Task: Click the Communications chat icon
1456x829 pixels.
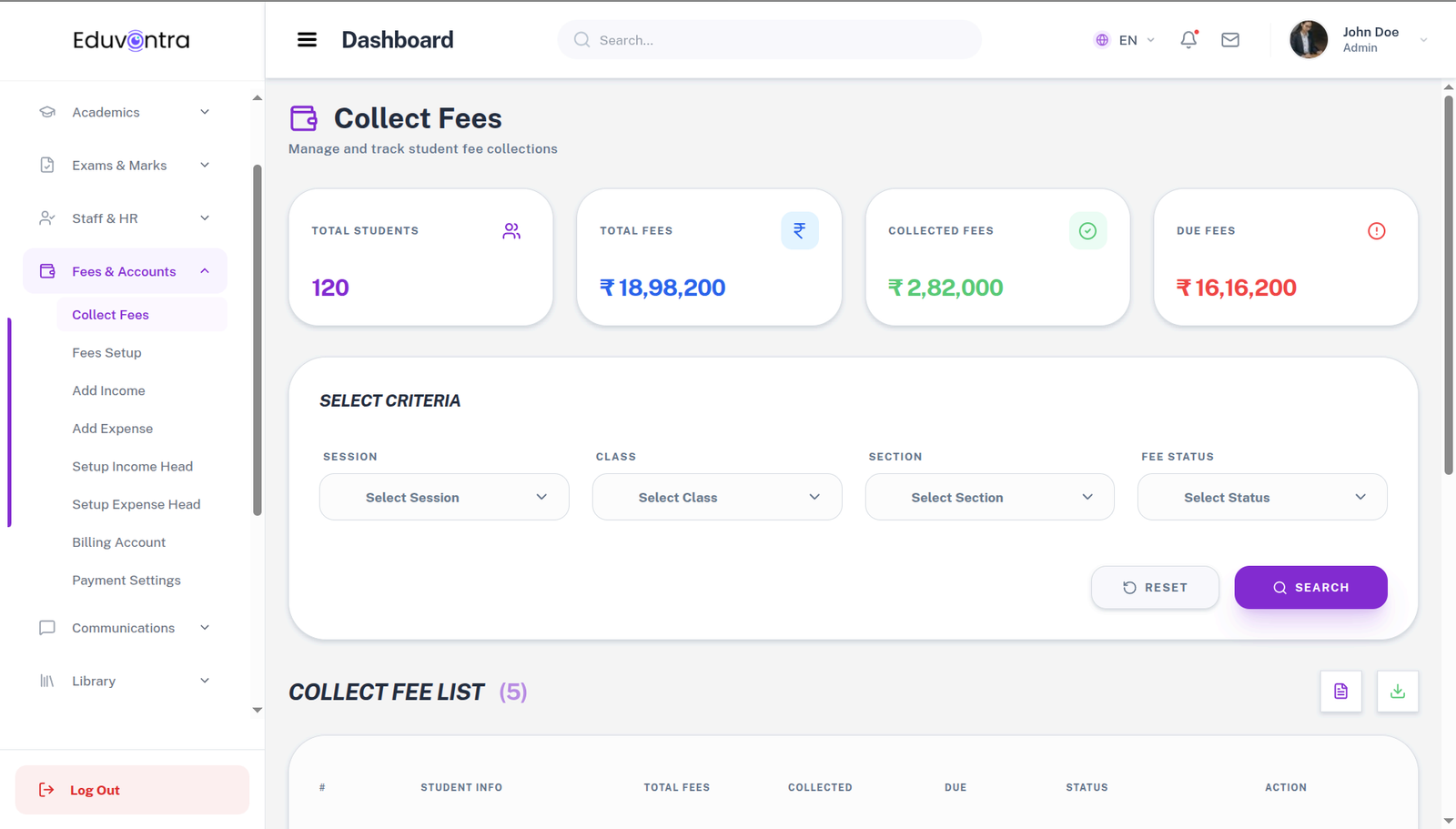Action: (47, 627)
